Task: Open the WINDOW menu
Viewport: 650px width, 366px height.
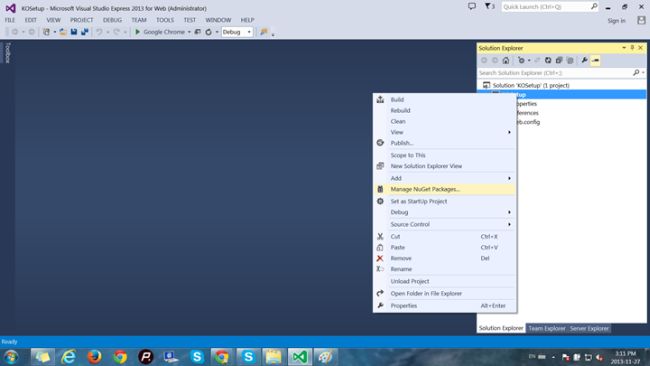Action: (x=218, y=20)
